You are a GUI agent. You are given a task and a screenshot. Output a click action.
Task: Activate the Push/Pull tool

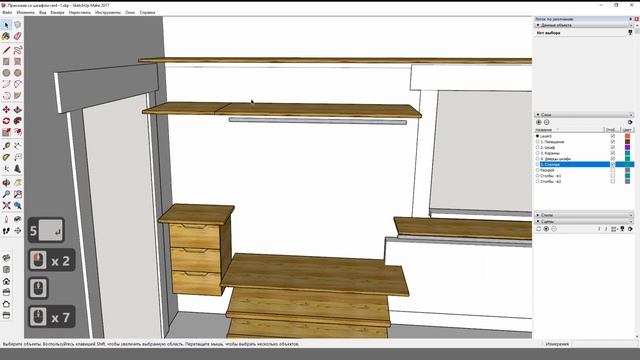(18, 110)
